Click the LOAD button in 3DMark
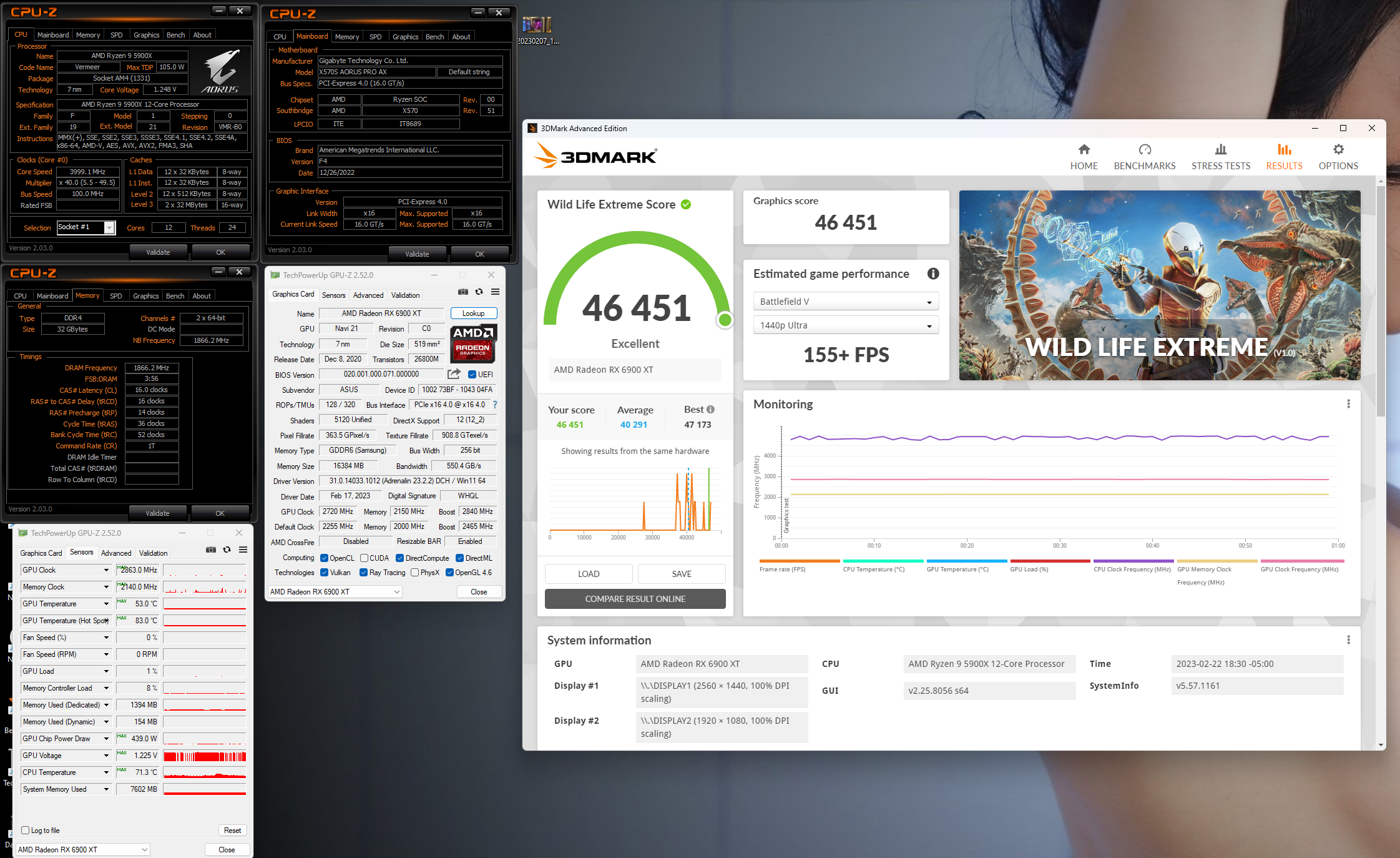1400x858 pixels. pyautogui.click(x=589, y=574)
